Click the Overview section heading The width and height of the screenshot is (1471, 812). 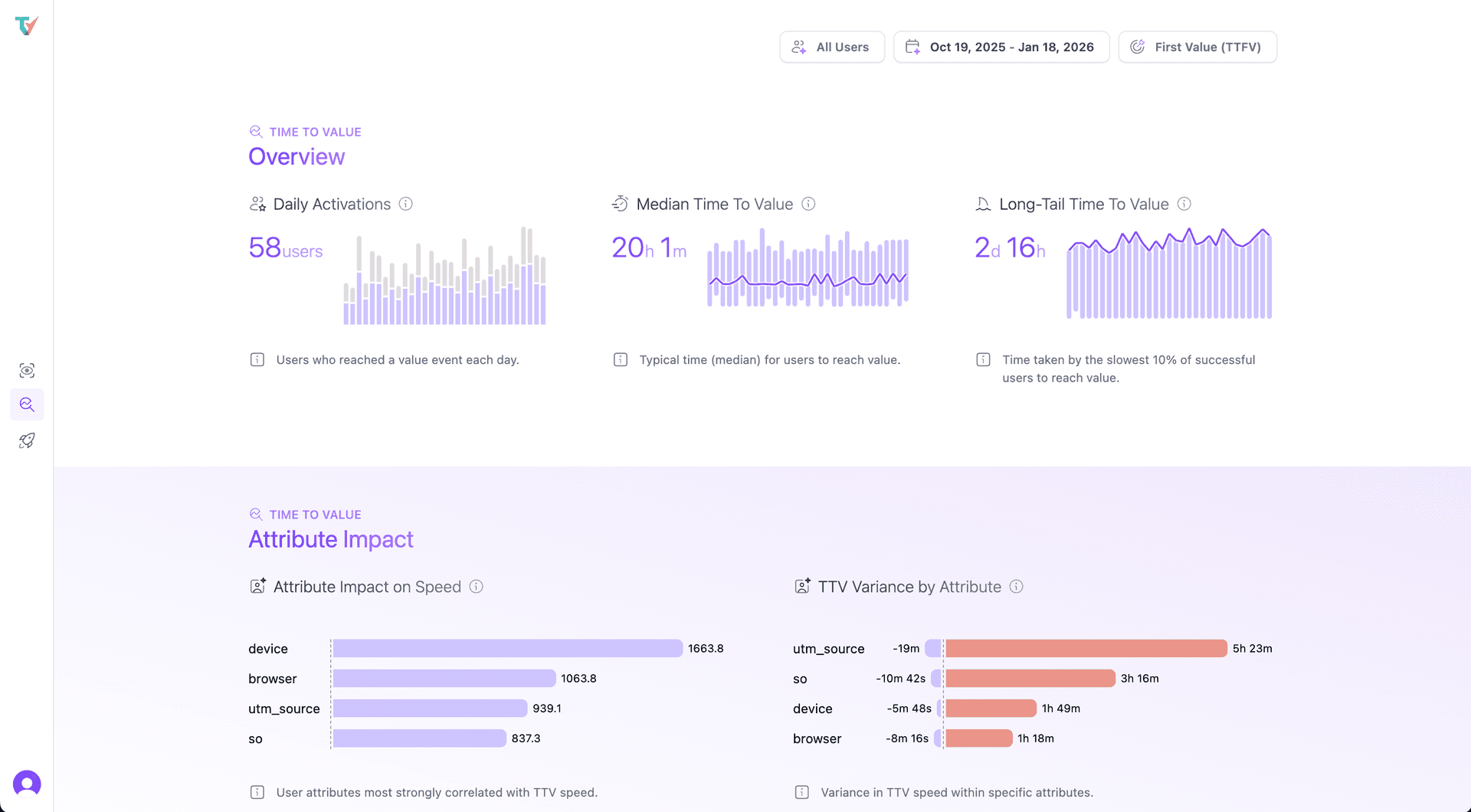[296, 157]
